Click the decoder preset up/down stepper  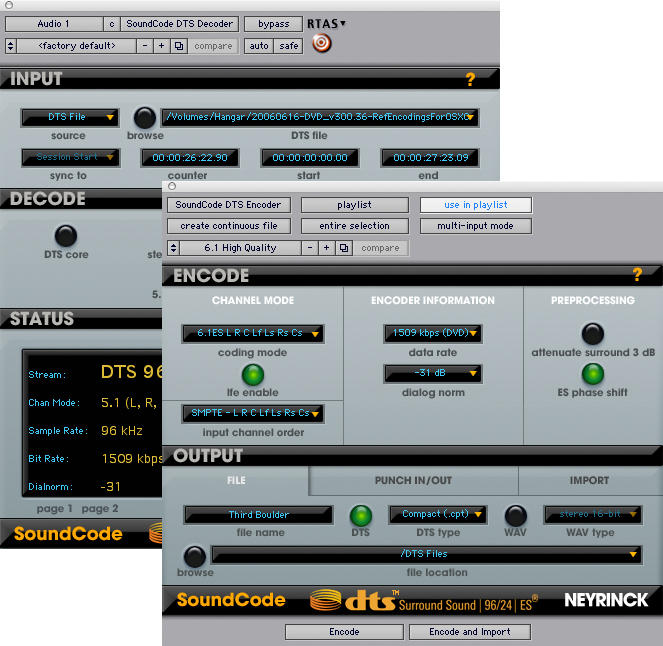[11, 46]
